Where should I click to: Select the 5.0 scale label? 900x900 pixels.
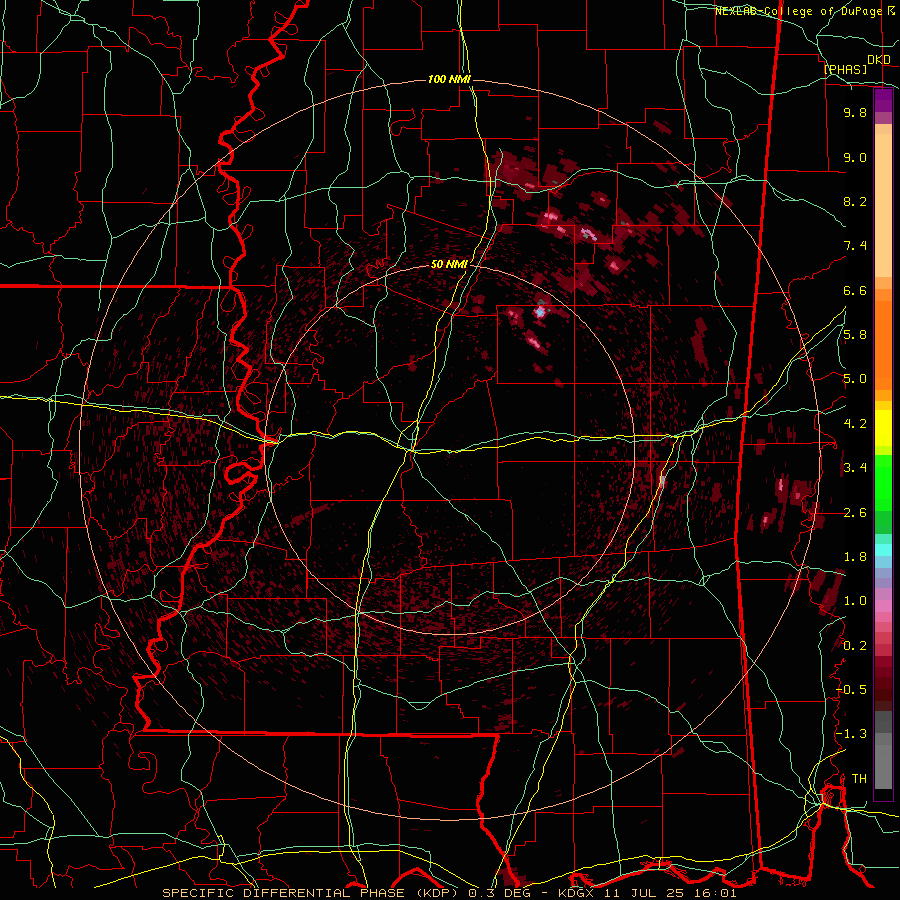(855, 379)
